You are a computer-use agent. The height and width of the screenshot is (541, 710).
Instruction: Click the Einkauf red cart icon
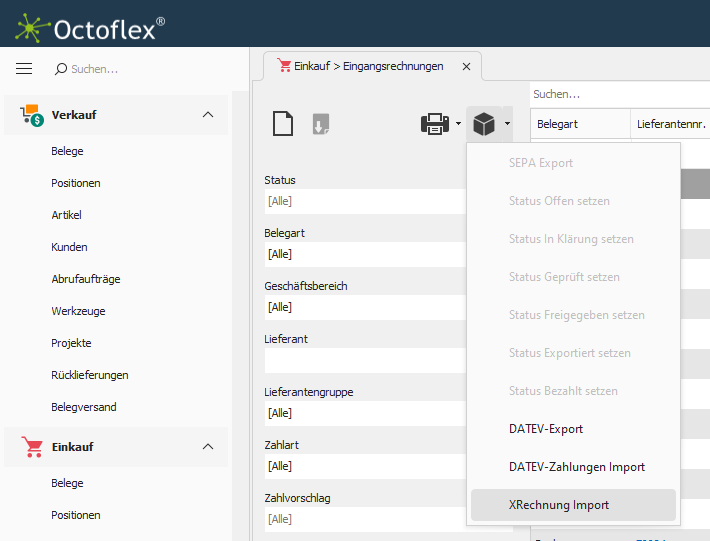pyautogui.click(x=31, y=447)
